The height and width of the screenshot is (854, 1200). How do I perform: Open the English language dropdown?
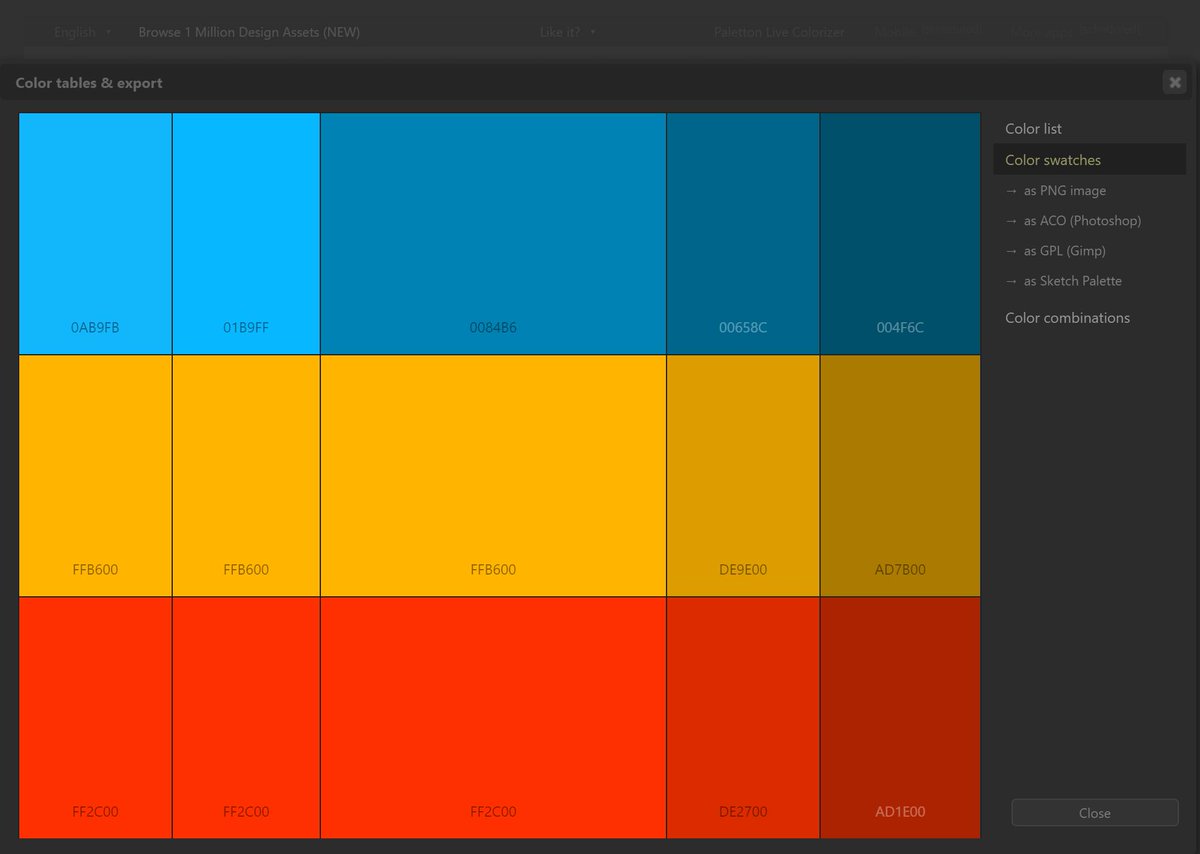coord(83,32)
